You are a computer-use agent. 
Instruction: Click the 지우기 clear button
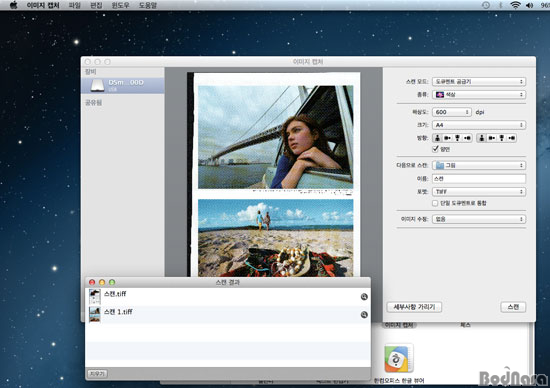click(97, 374)
